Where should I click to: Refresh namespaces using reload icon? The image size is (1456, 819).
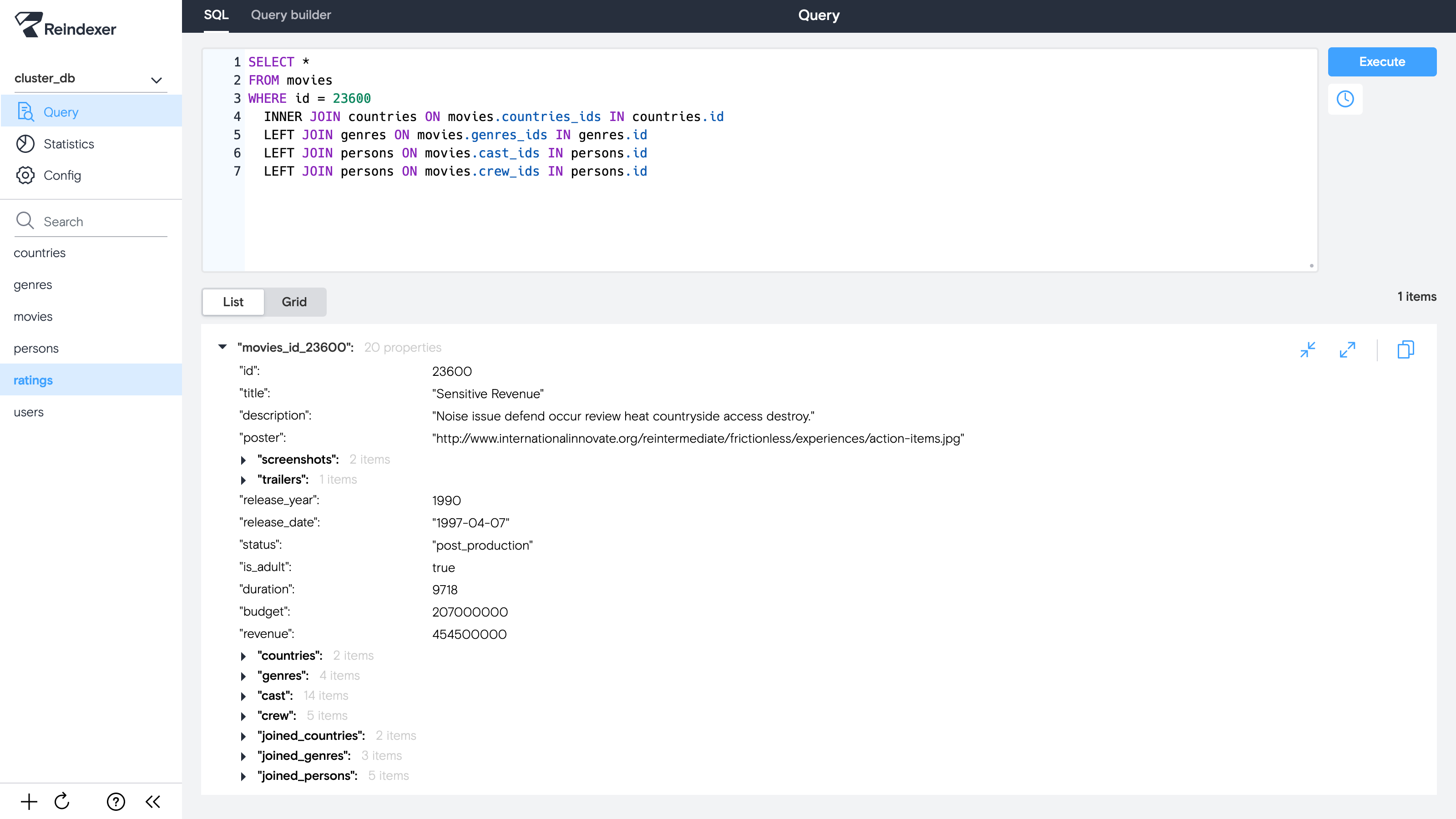(x=61, y=801)
